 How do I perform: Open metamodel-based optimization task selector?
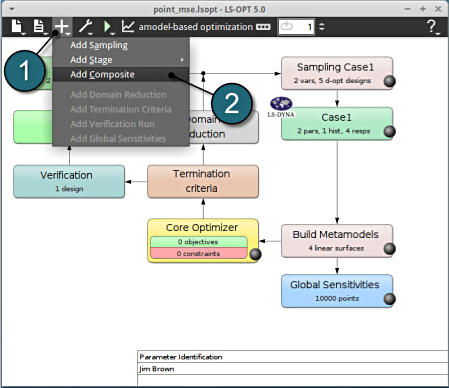tap(196, 27)
